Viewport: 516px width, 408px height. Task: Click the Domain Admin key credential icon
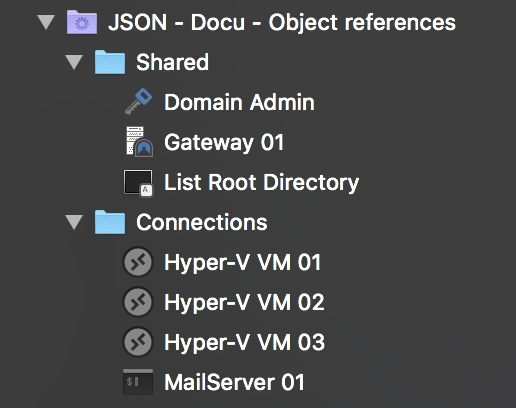(x=138, y=102)
